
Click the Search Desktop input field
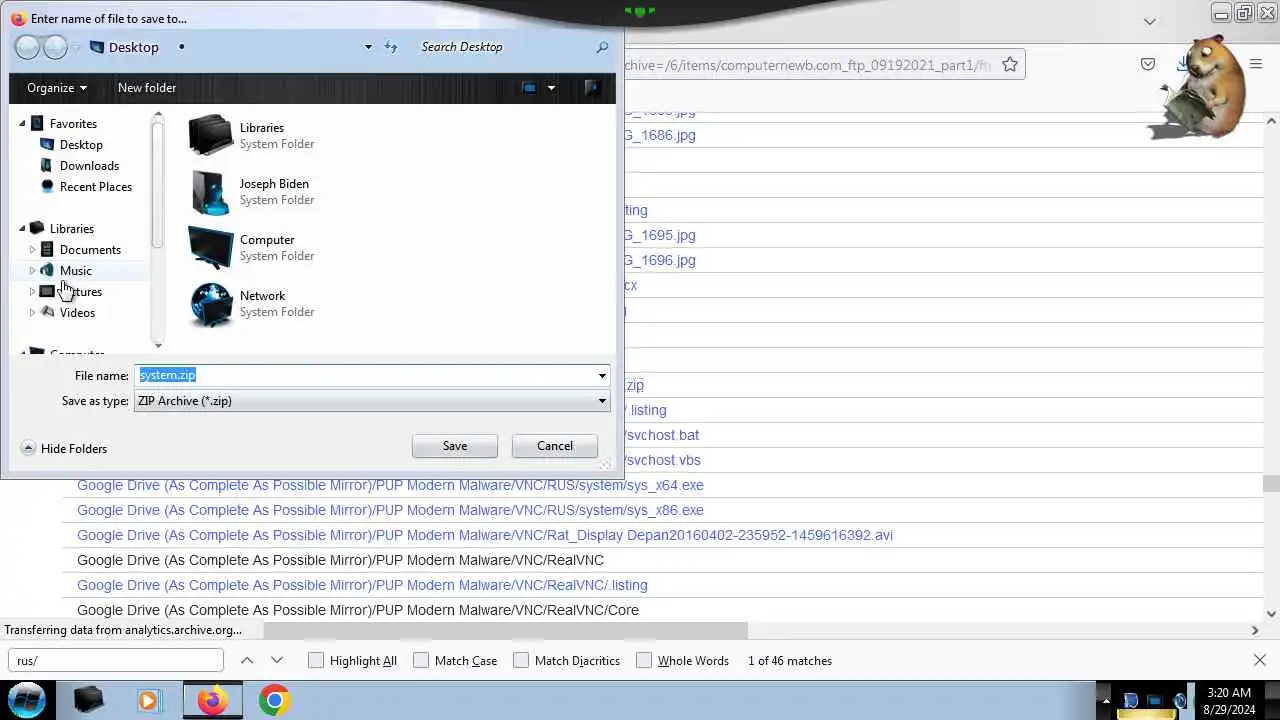tap(505, 47)
